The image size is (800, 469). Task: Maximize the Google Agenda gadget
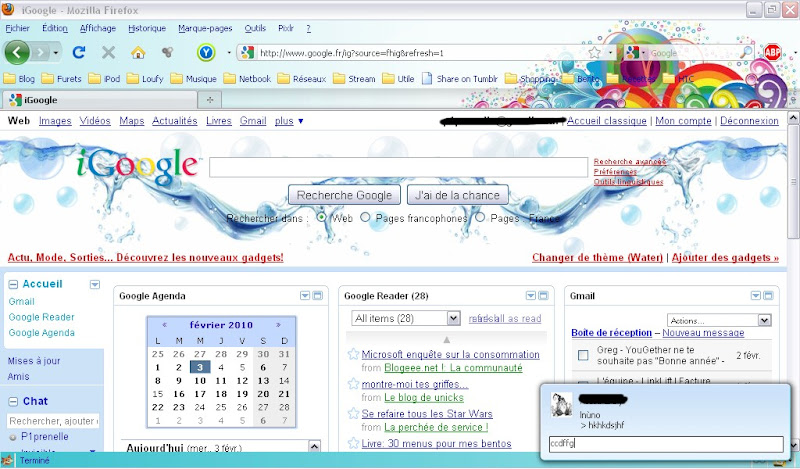point(317,295)
